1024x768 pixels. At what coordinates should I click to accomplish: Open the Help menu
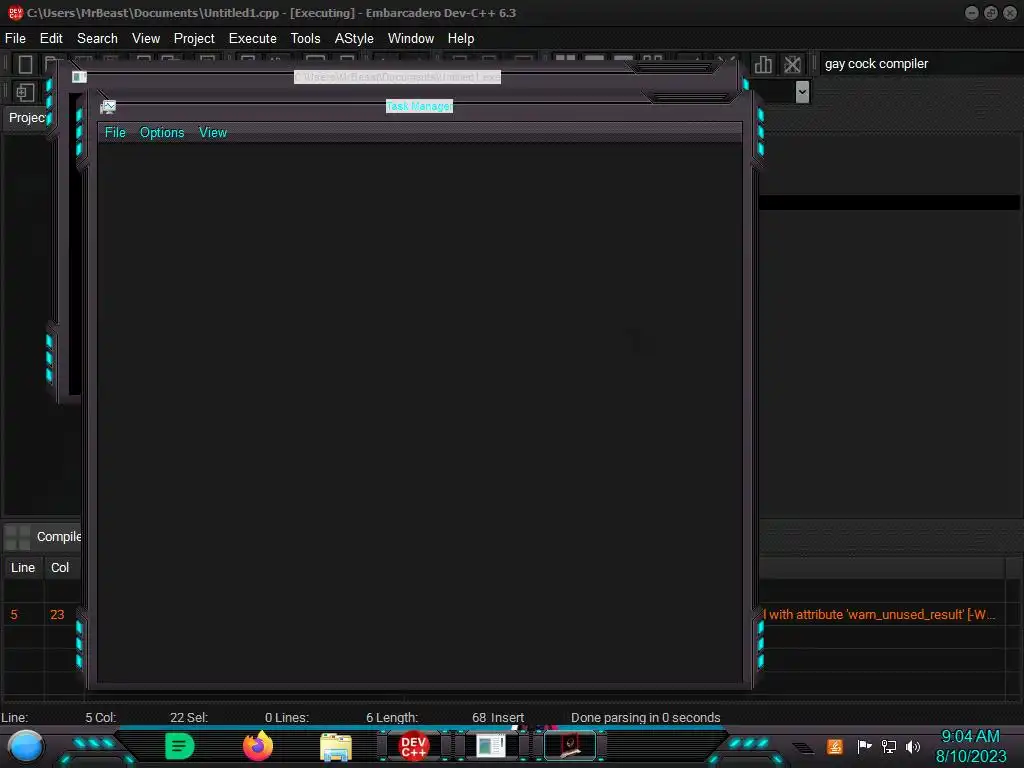click(x=461, y=39)
